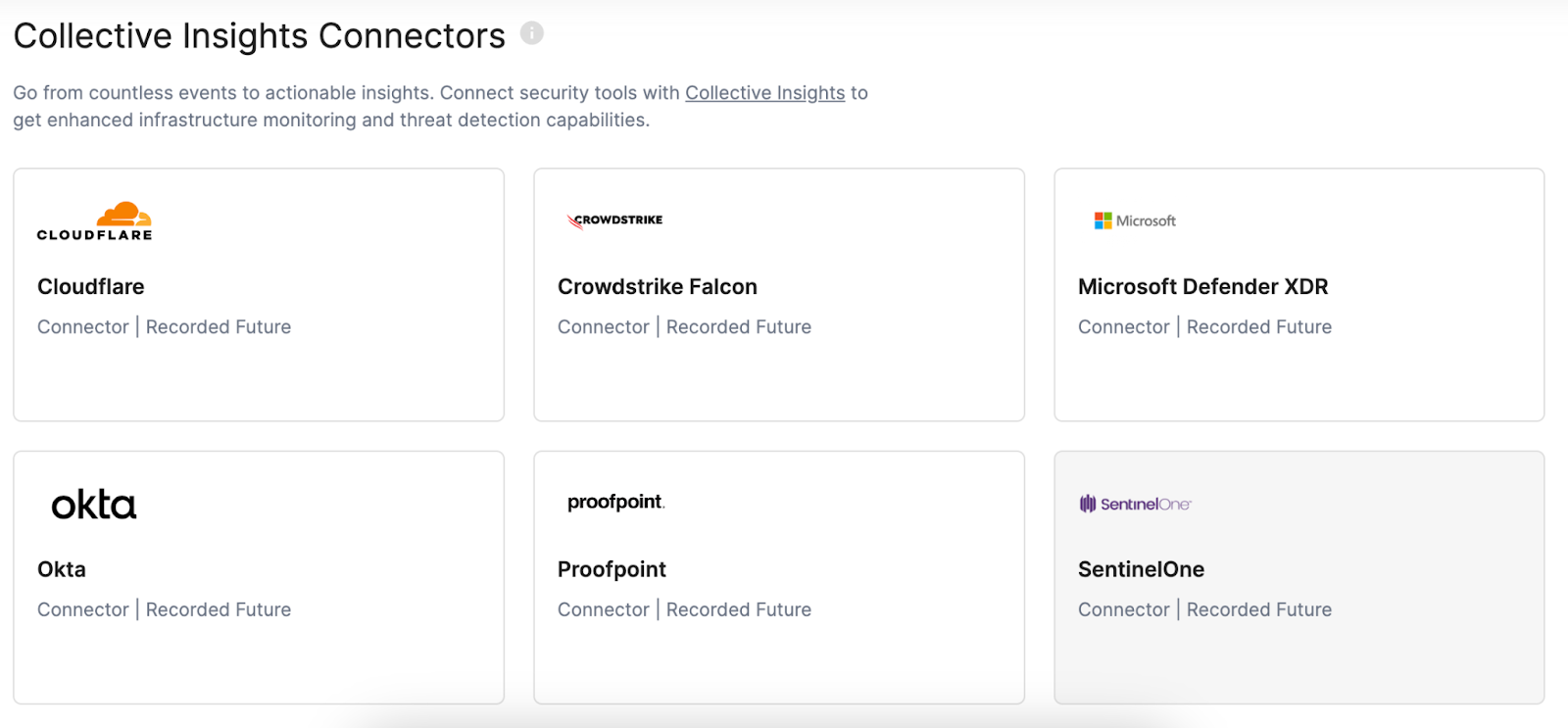Click the Proofpoint logo
1568x728 pixels.
[615, 503]
